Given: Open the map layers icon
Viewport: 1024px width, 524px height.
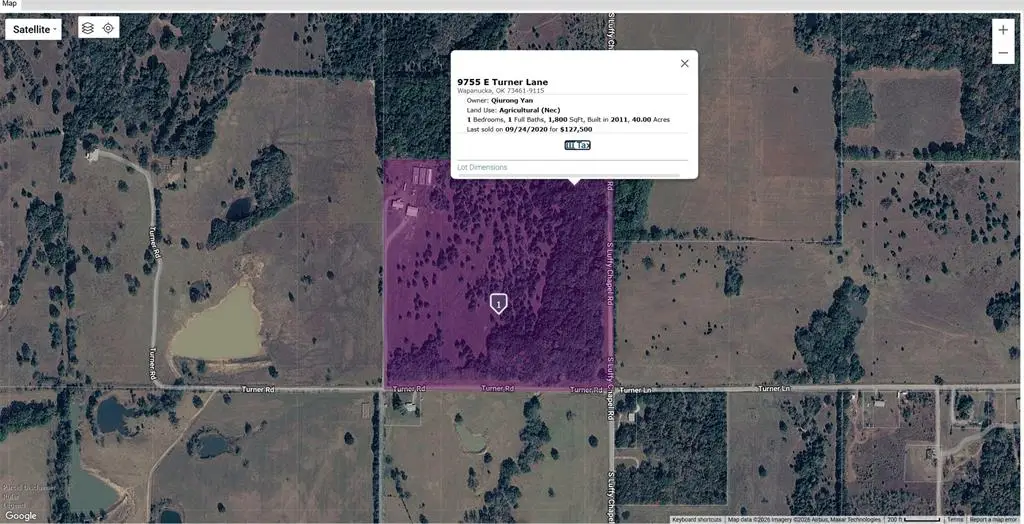Looking at the screenshot, I should tap(88, 28).
